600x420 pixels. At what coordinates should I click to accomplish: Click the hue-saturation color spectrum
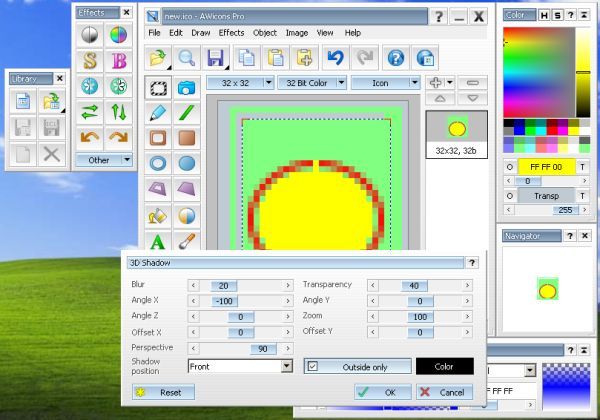(x=539, y=72)
